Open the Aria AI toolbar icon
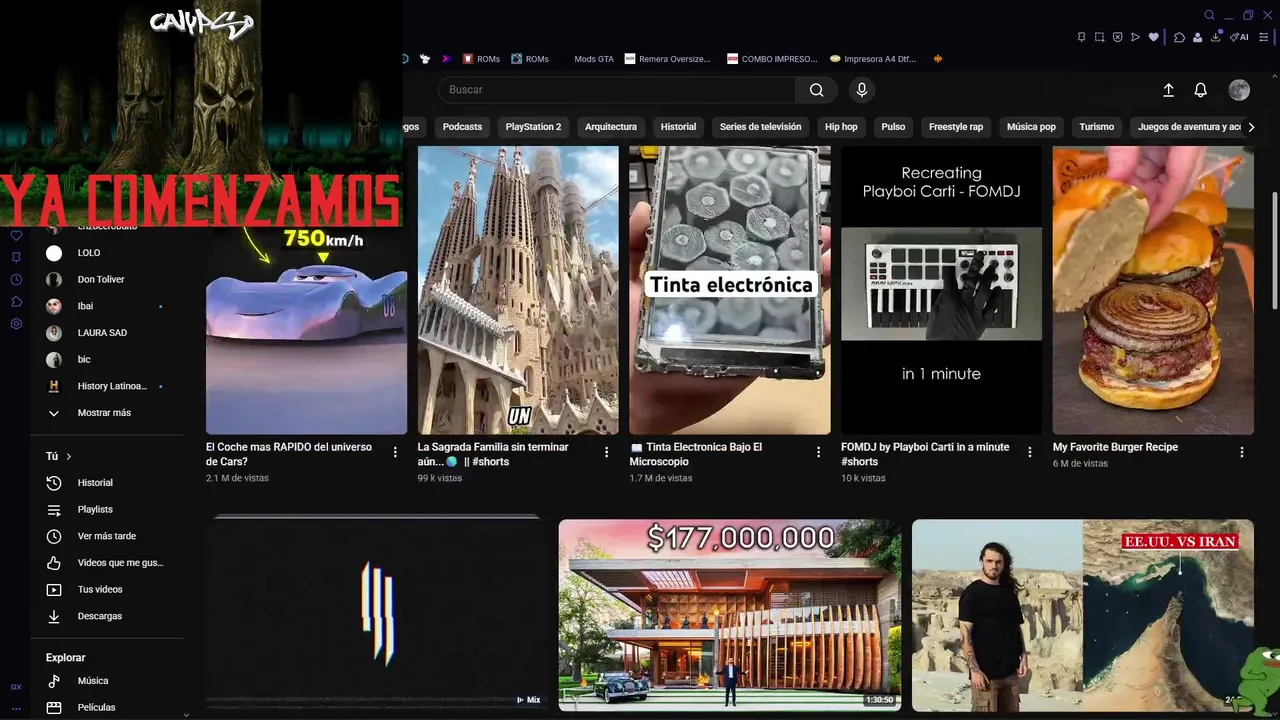 tap(1240, 37)
